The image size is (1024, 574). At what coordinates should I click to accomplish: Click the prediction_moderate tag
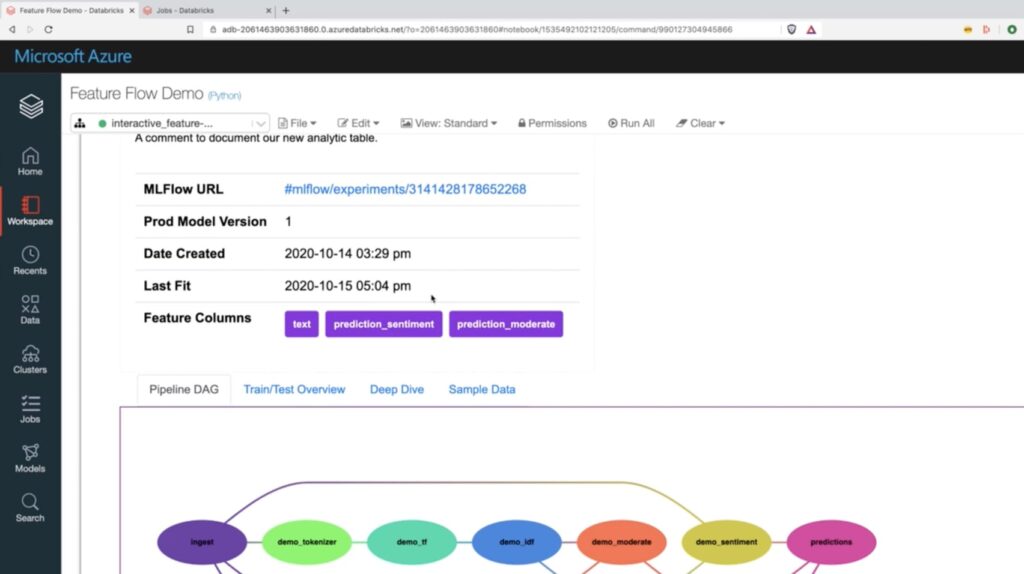[506, 324]
